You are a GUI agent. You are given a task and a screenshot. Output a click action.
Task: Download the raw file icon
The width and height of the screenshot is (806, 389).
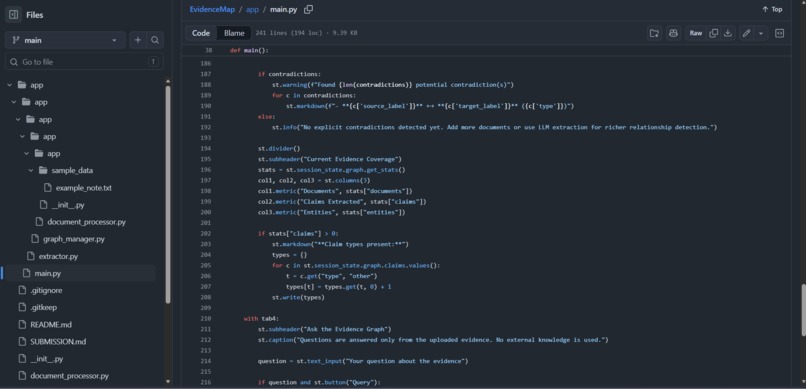pyautogui.click(x=727, y=33)
